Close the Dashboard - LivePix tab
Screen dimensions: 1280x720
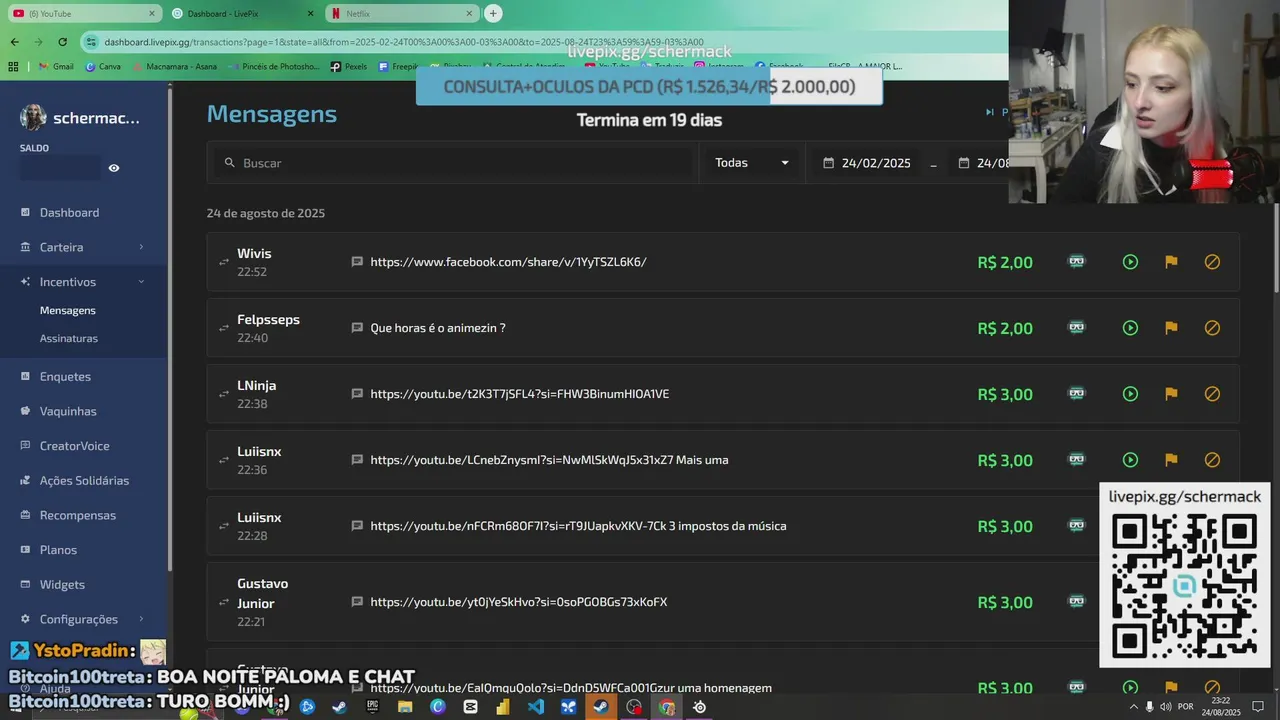tap(311, 13)
